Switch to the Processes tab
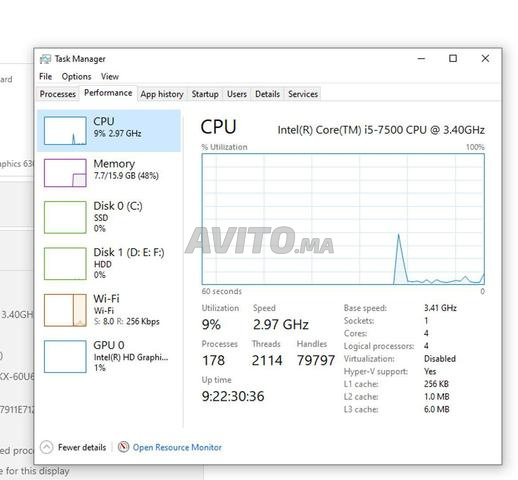 point(58,94)
